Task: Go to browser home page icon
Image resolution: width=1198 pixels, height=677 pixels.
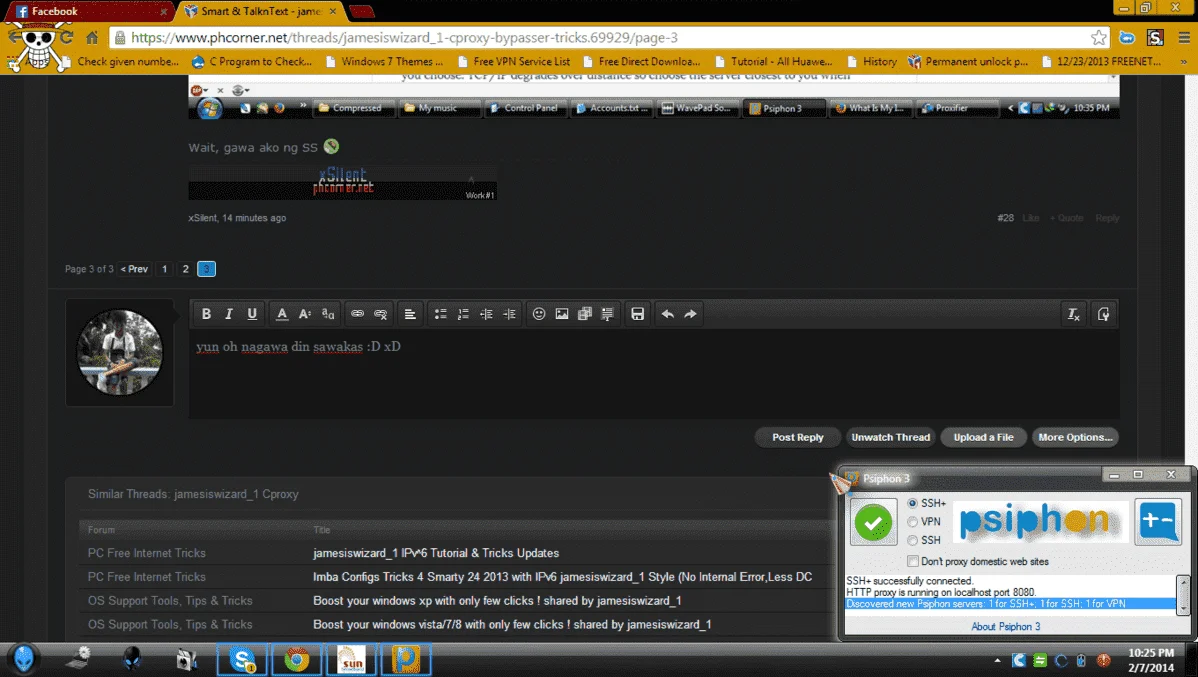Action: [92, 37]
